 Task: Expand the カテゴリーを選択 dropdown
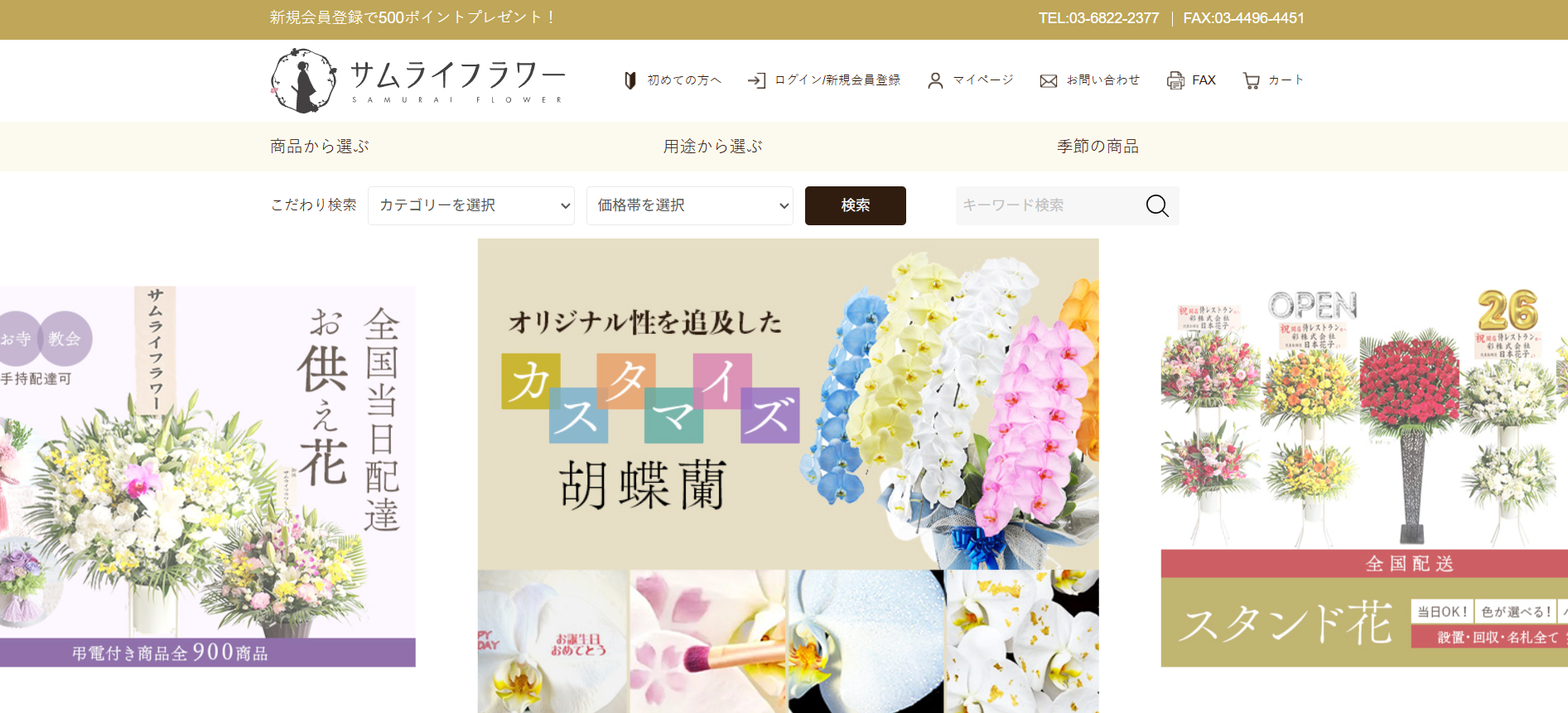point(471,205)
